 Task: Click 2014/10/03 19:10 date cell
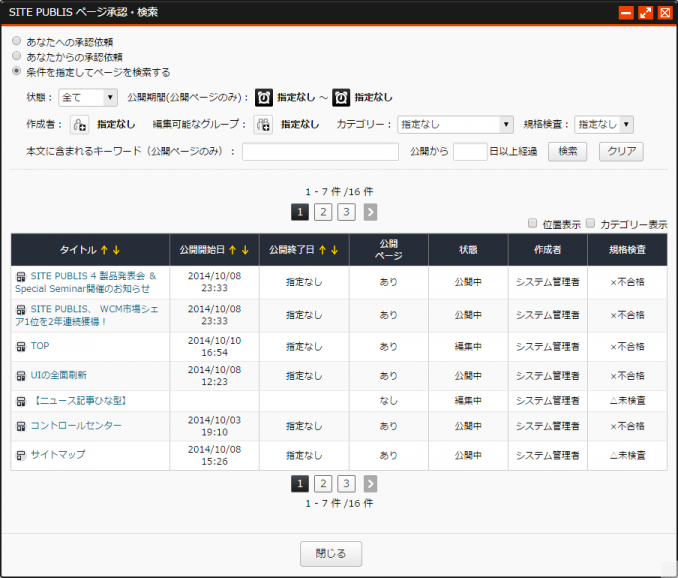tap(214, 426)
